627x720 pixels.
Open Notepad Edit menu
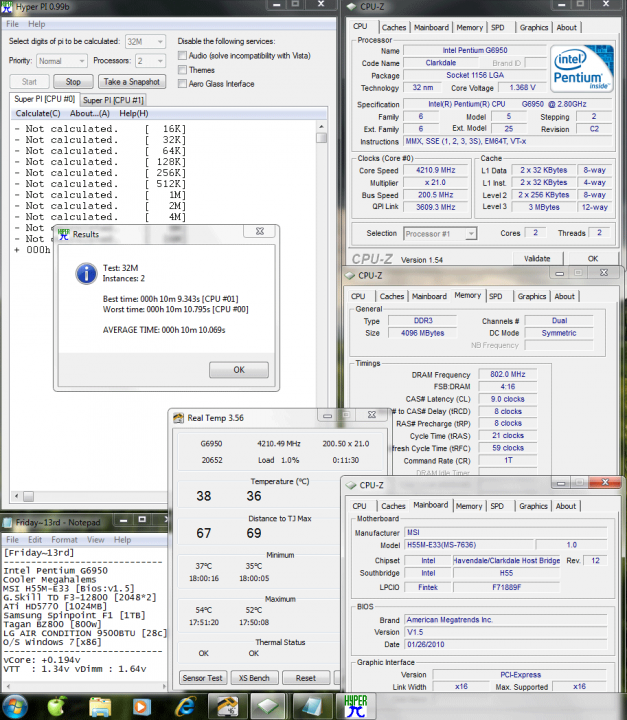pos(34,540)
